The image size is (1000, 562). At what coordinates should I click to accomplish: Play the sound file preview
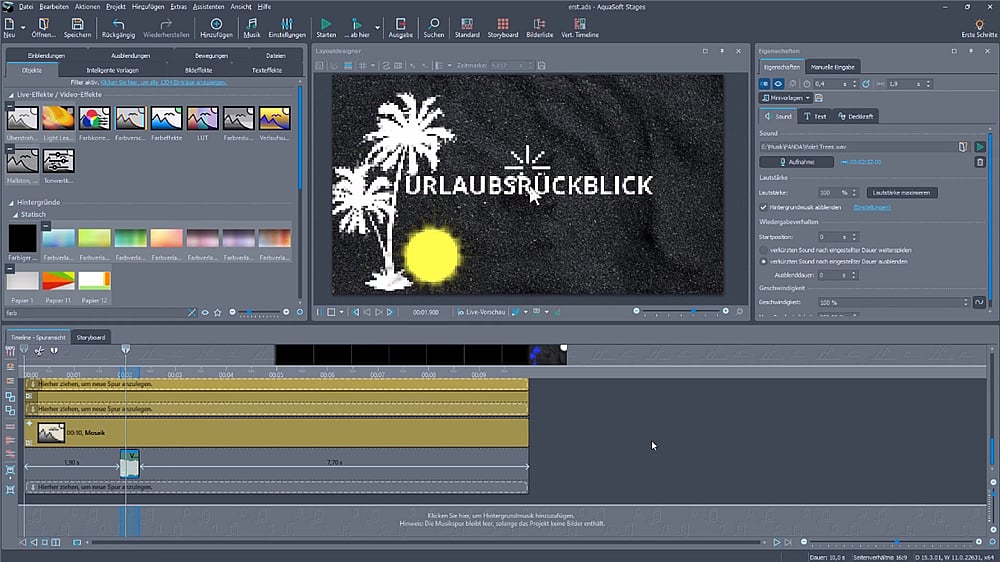(980, 147)
